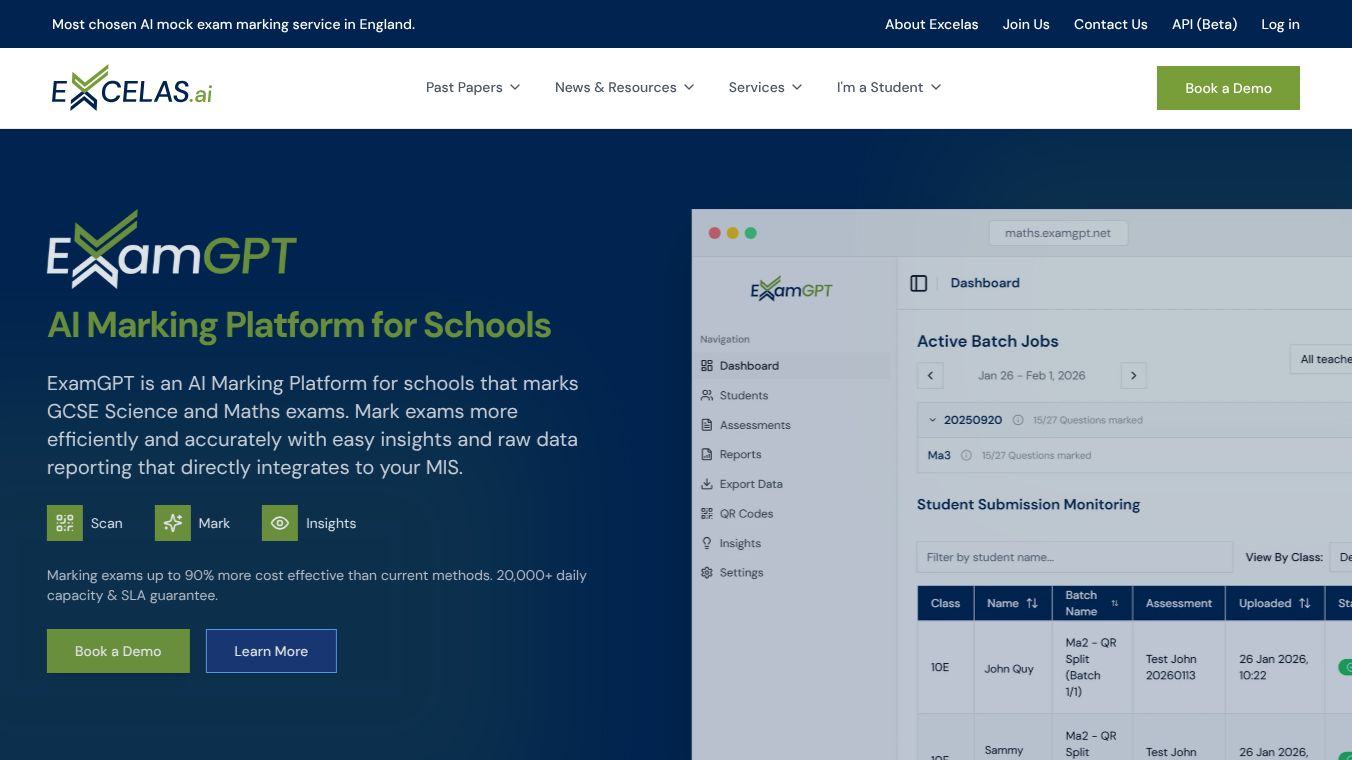
Task: Open the About Excelas link
Action: [932, 24]
